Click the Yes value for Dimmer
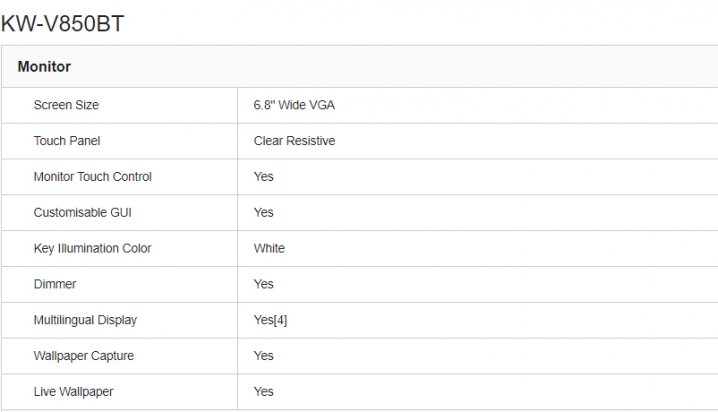This screenshot has height=412, width=718. coord(264,284)
